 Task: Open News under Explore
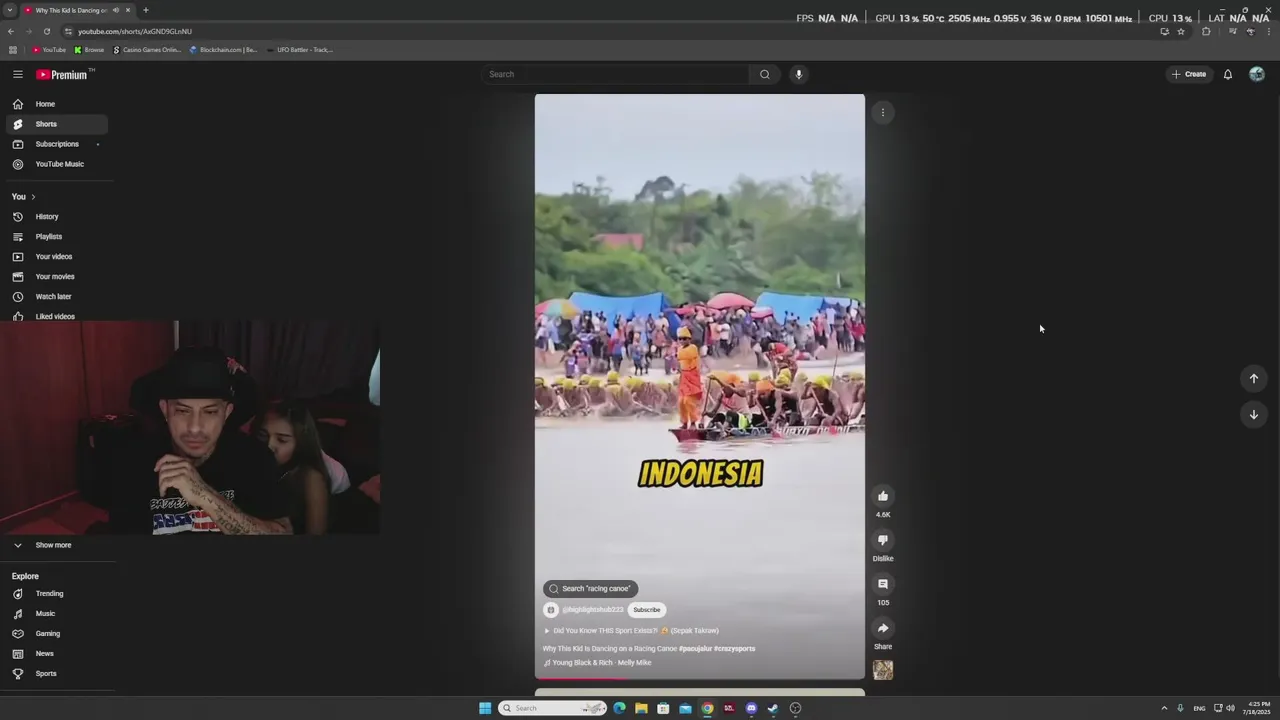56,654
